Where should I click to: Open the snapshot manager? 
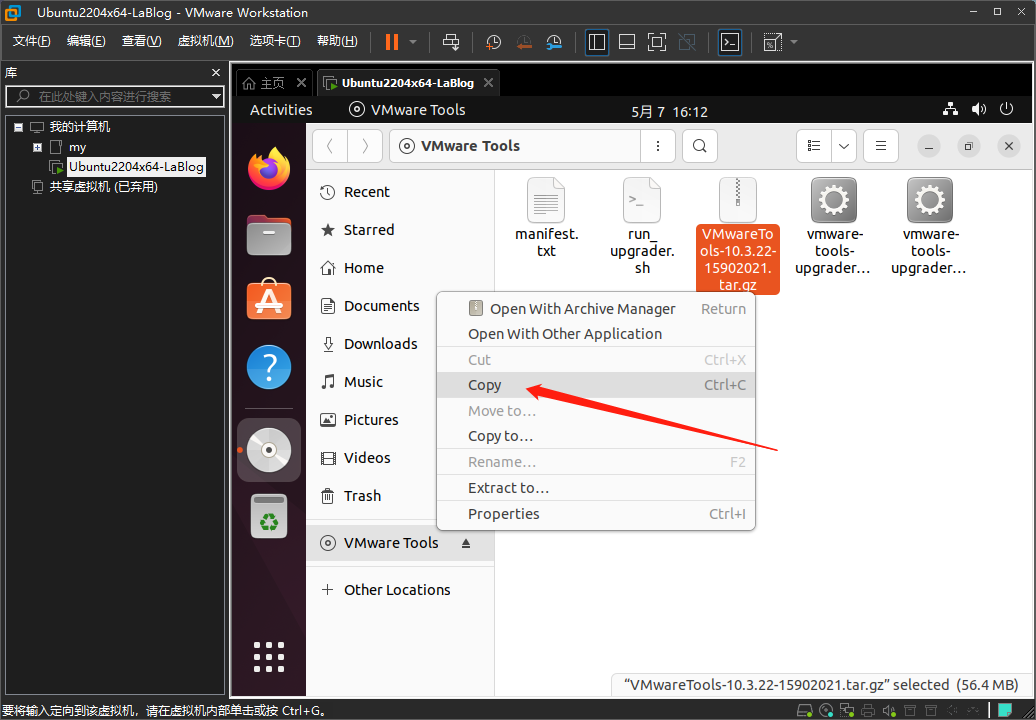click(x=554, y=42)
